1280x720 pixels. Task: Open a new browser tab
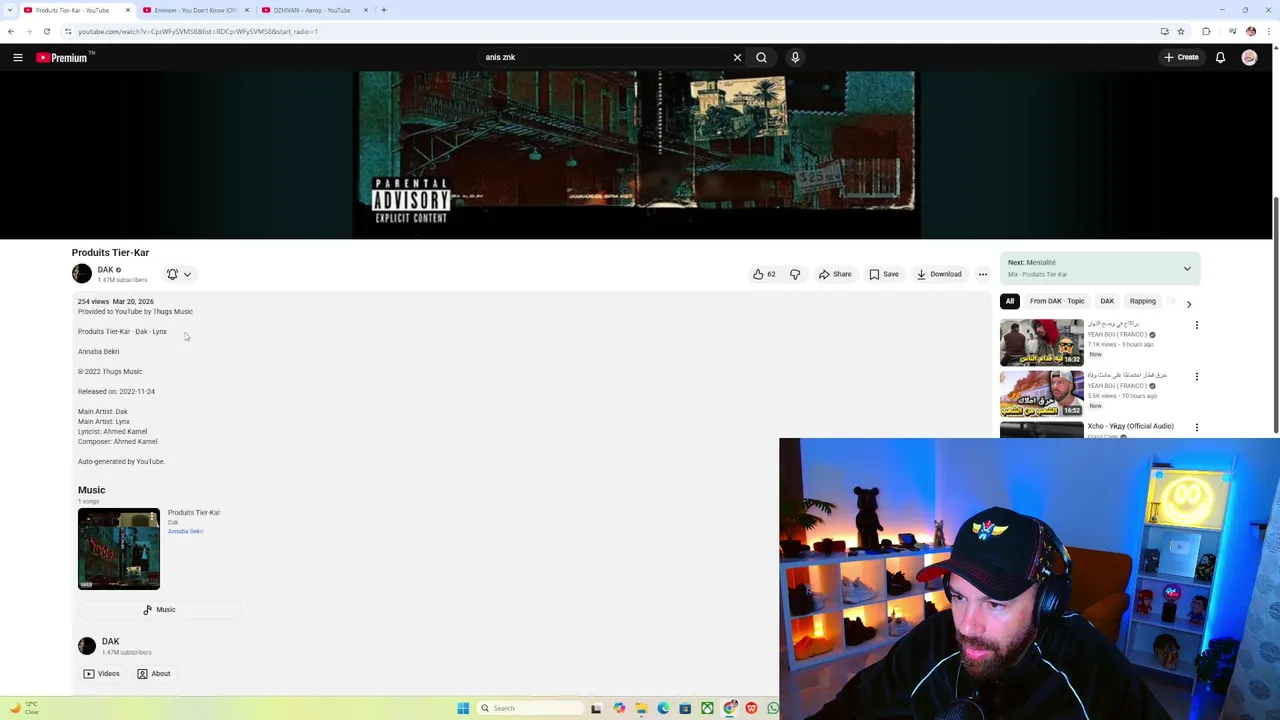(x=384, y=10)
